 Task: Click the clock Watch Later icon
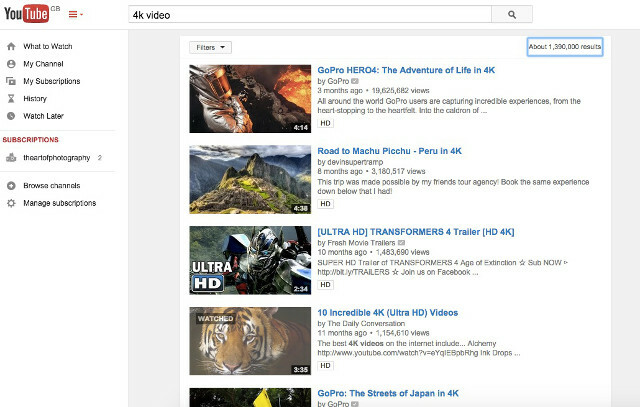(11, 116)
